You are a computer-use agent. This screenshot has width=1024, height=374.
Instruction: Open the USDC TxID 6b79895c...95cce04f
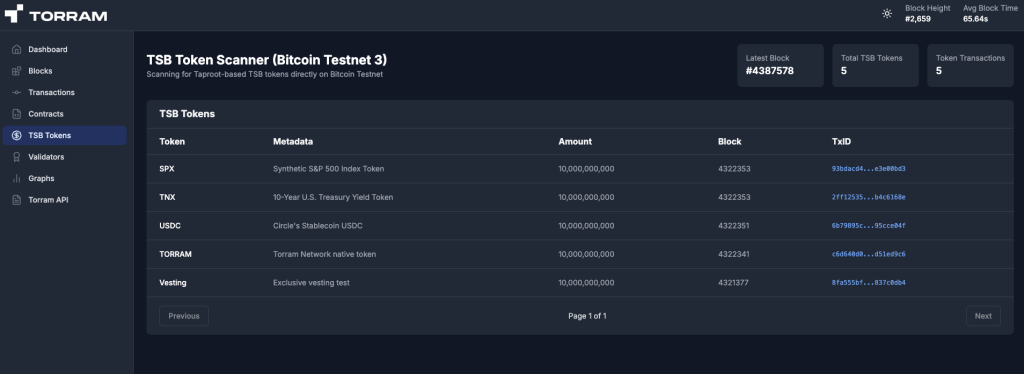(x=868, y=226)
